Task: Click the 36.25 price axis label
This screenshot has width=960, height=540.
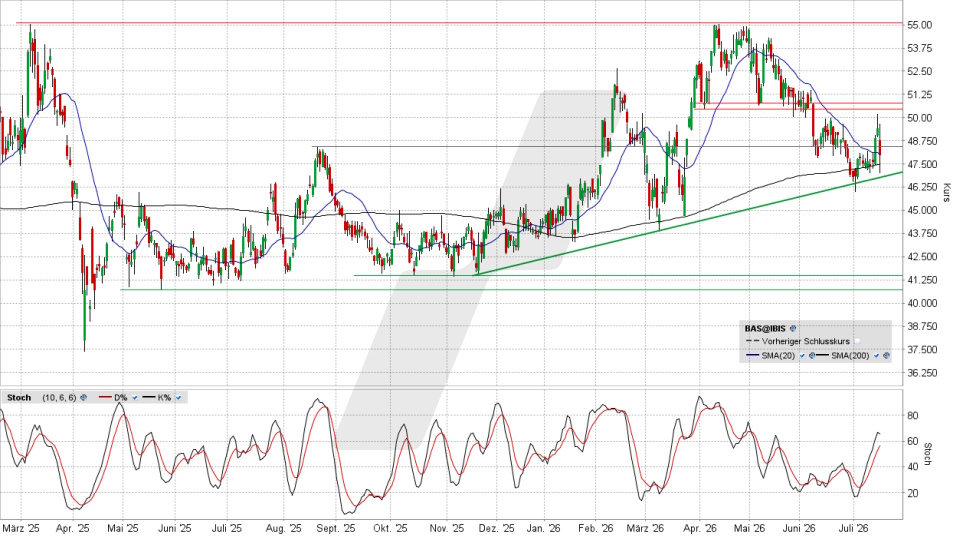Action: 920,372
